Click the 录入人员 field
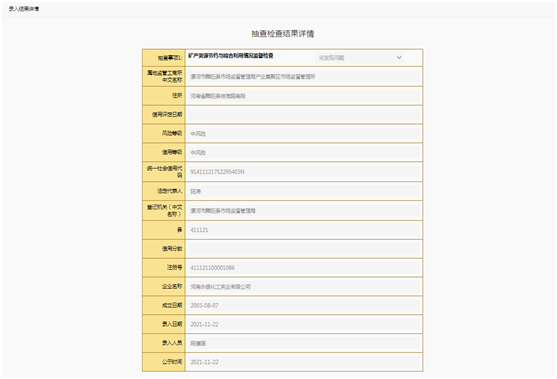 [304, 343]
